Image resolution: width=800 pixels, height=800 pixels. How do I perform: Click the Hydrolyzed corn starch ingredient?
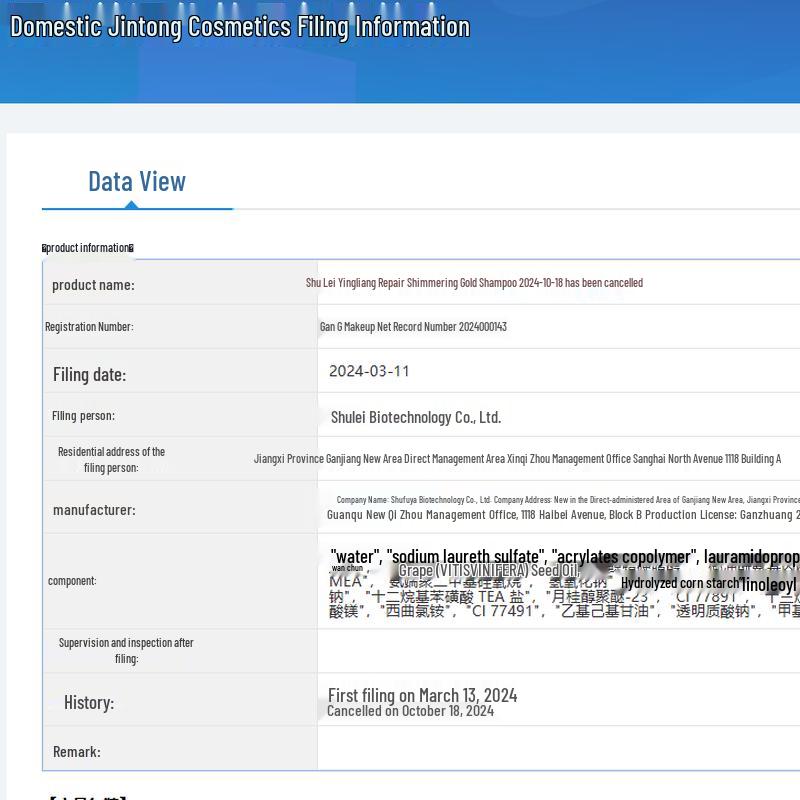tap(680, 583)
